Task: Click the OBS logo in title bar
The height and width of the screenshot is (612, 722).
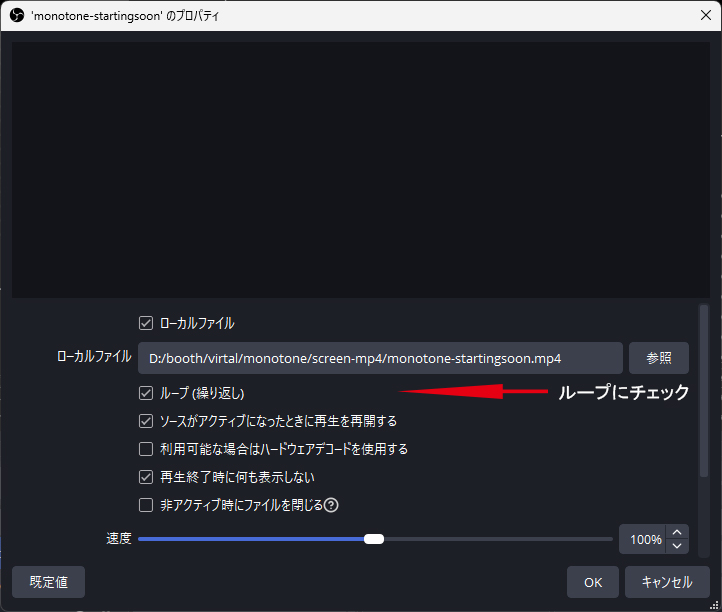Action: (16, 16)
